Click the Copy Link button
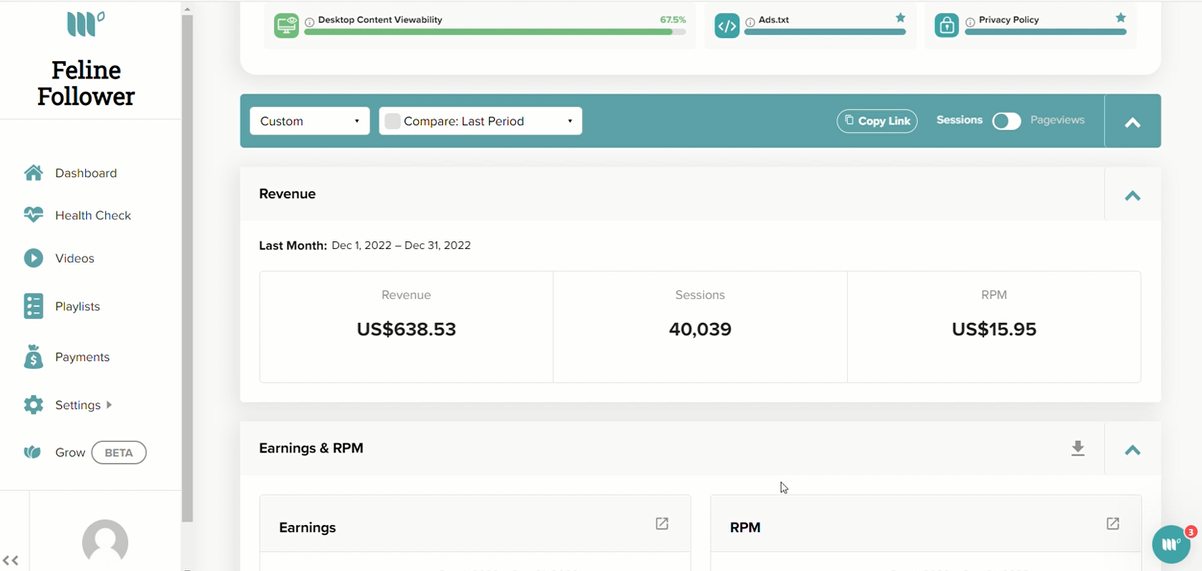The image size is (1202, 571). (x=877, y=121)
